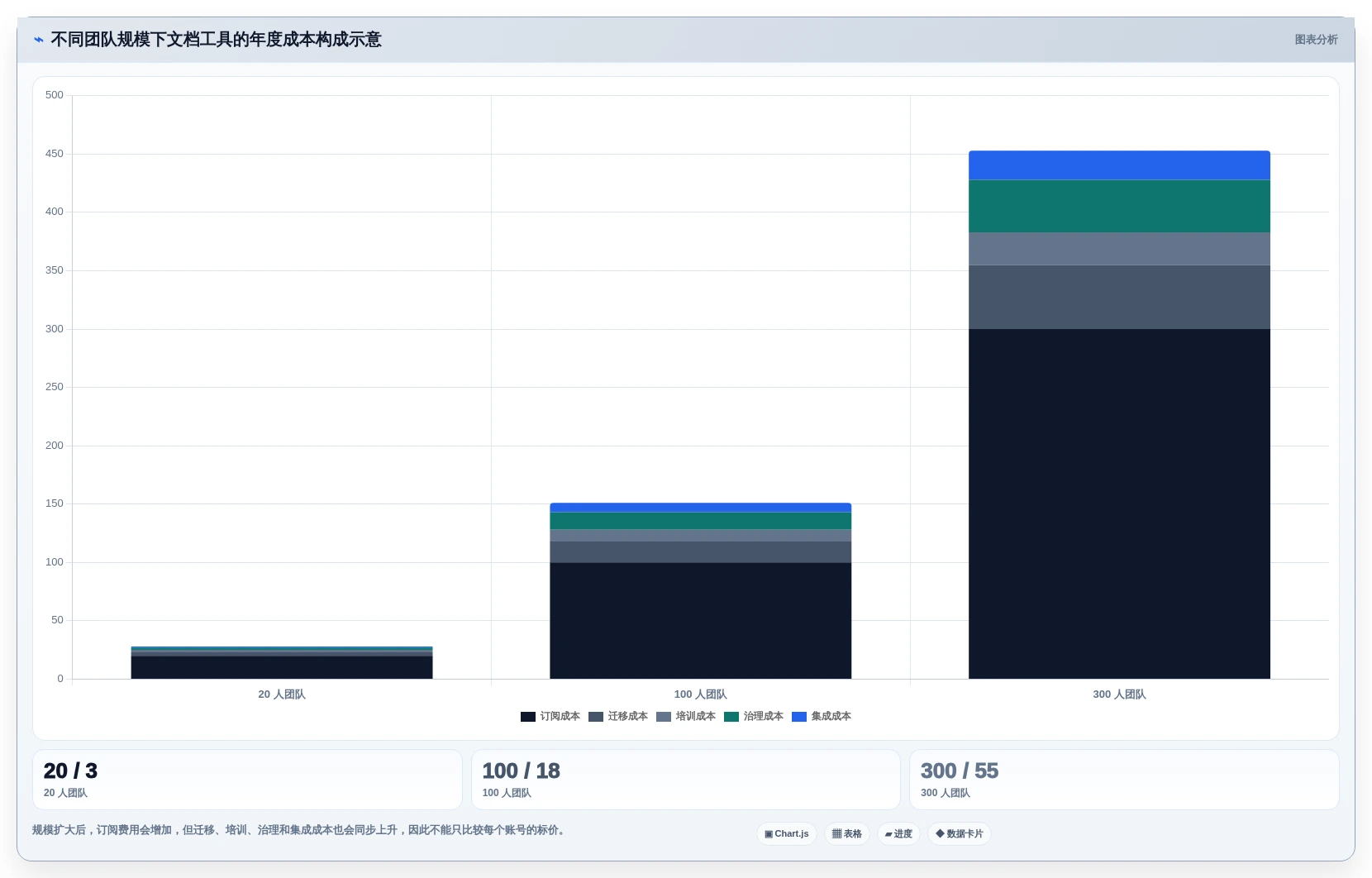This screenshot has height=878, width=1372.
Task: Click the 订阅成本 segment of 20 人团队 bar
Action: click(x=282, y=667)
